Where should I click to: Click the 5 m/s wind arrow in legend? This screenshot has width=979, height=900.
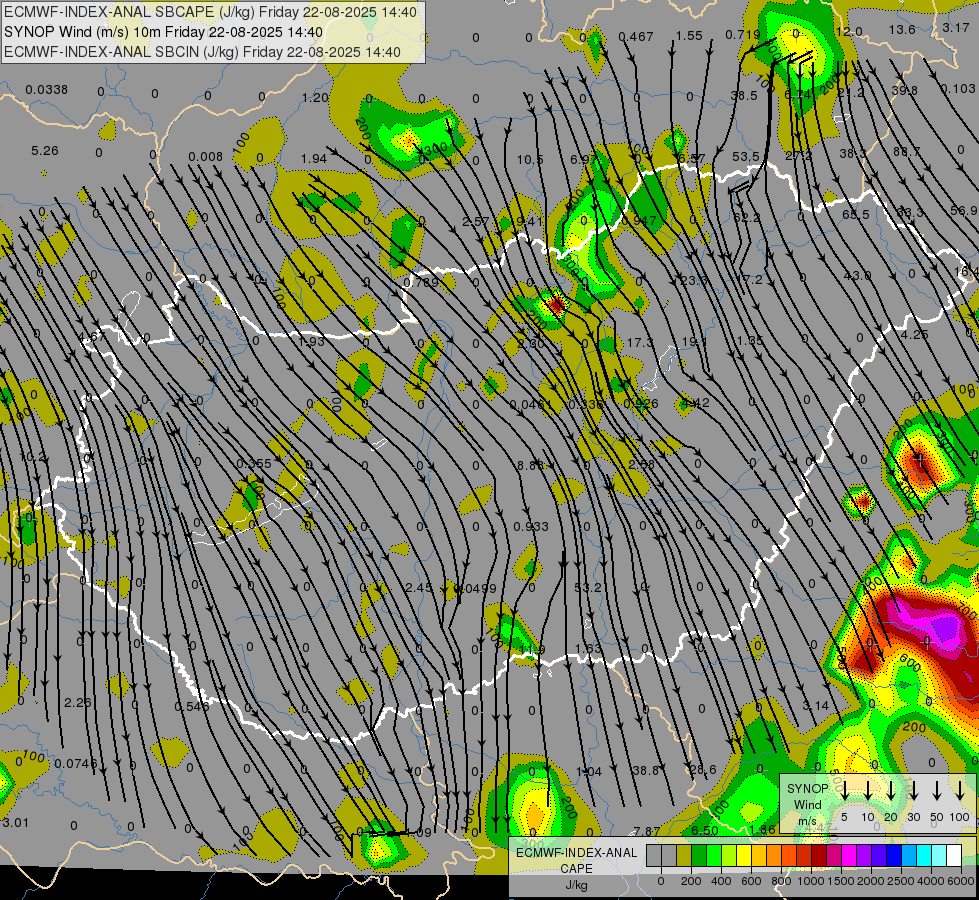(844, 790)
